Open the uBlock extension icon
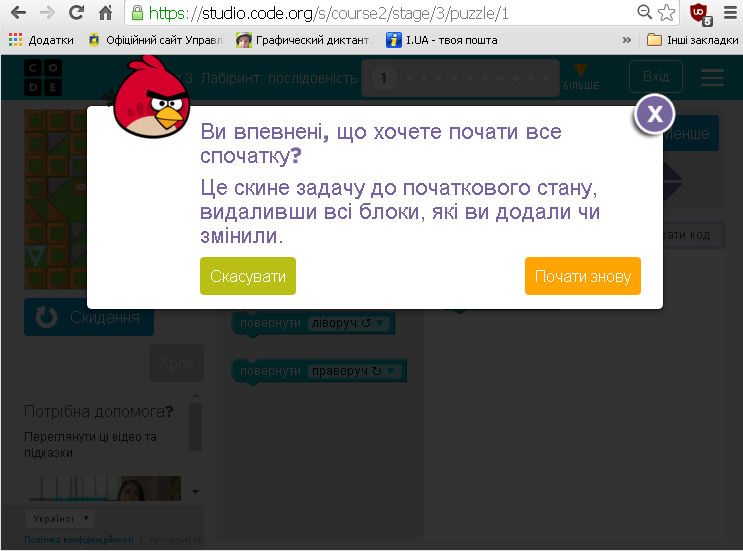 [x=700, y=13]
